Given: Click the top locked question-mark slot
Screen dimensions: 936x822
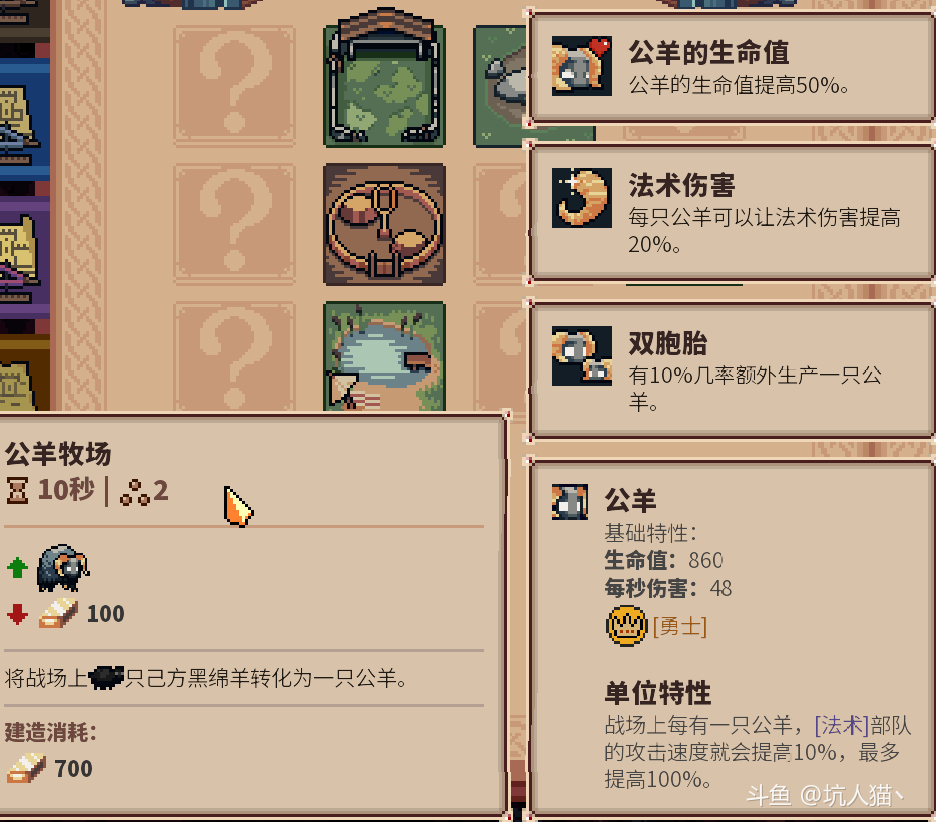Looking at the screenshot, I should click(x=235, y=86).
